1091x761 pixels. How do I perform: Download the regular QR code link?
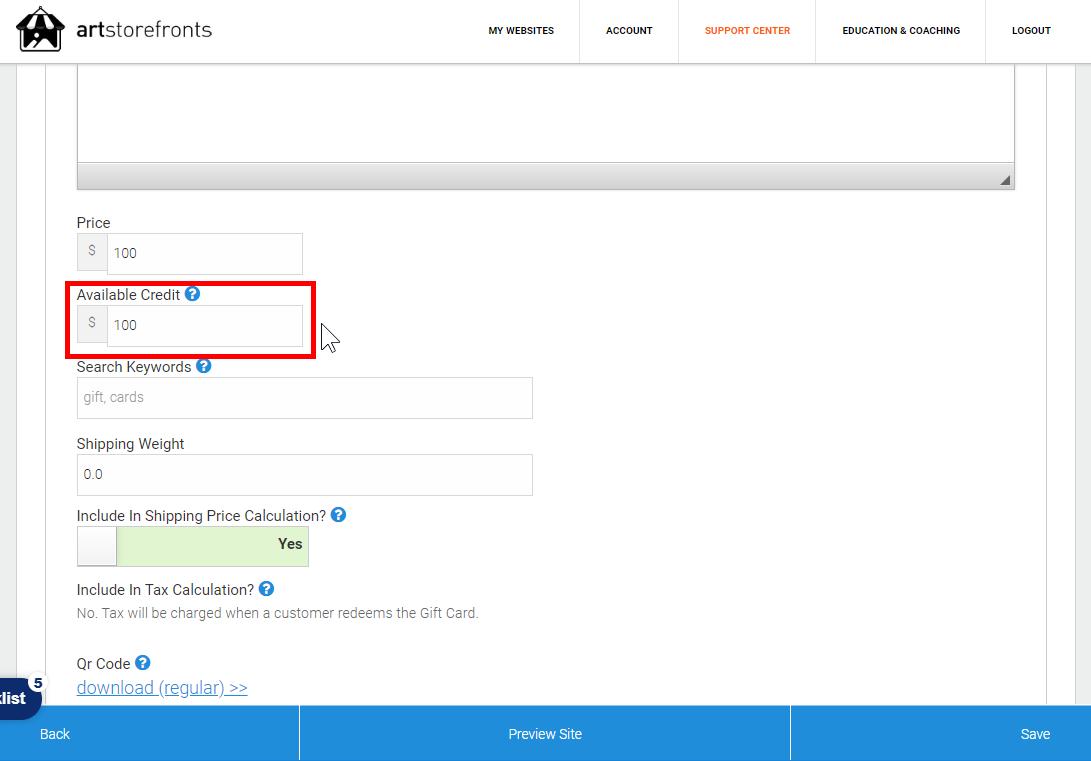pos(162,688)
